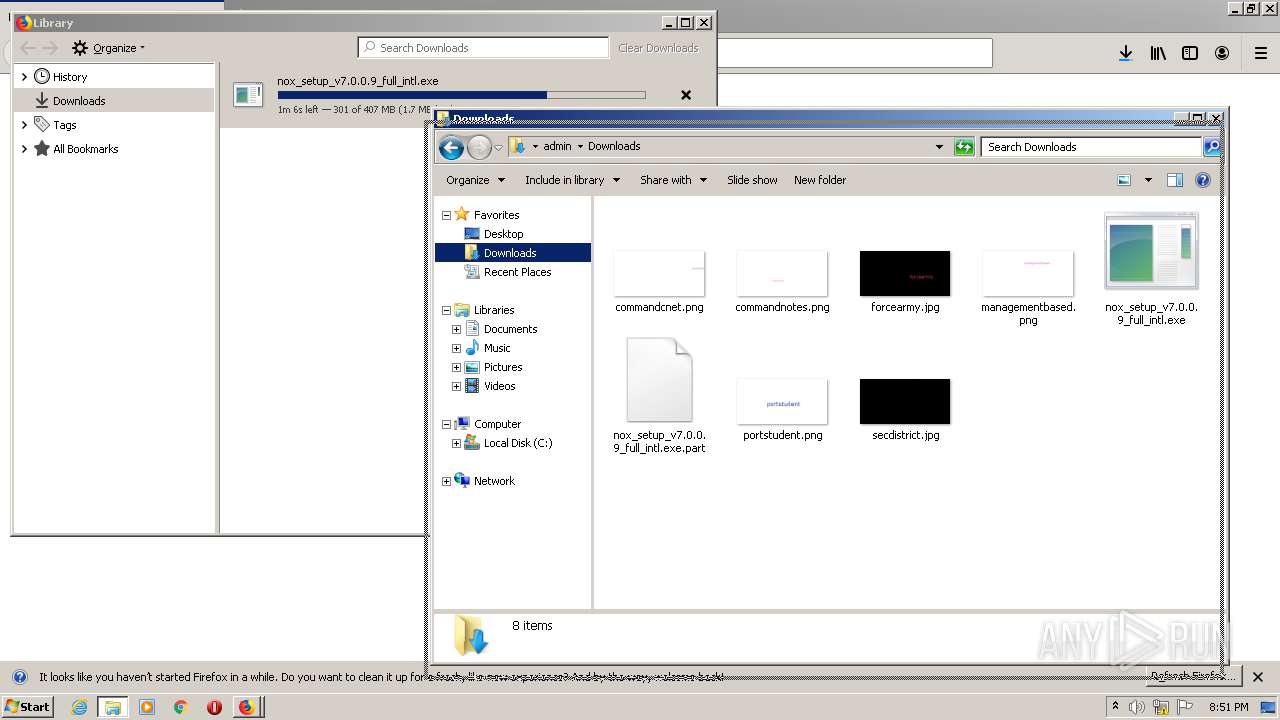Click Explorer back arrow button
Screen dimensions: 1280x720
point(451,148)
